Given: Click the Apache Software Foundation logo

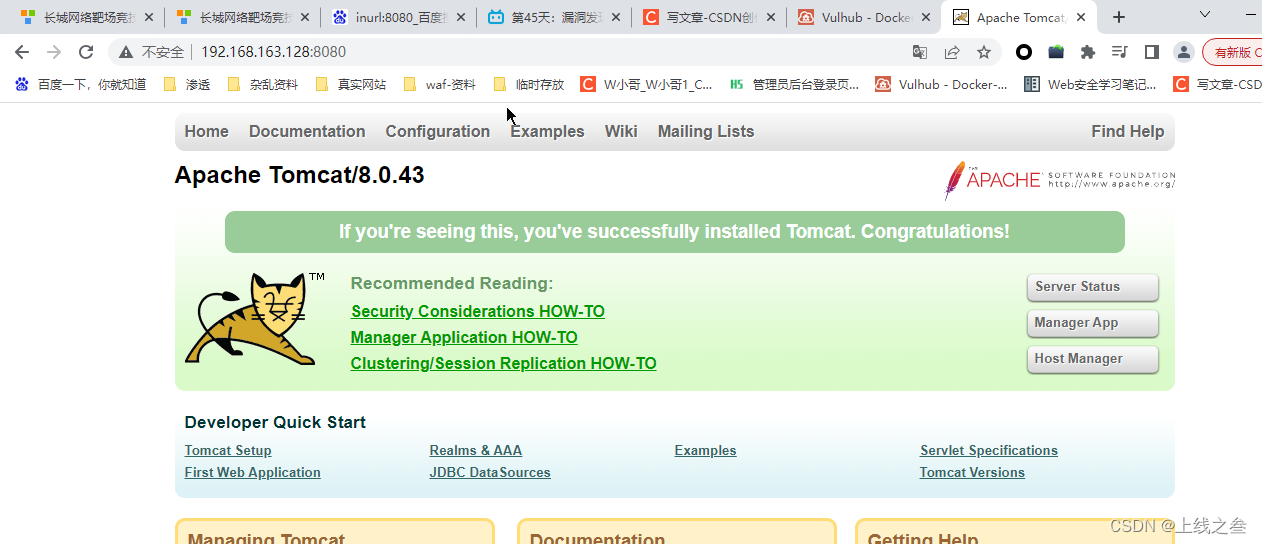Looking at the screenshot, I should click(1059, 180).
